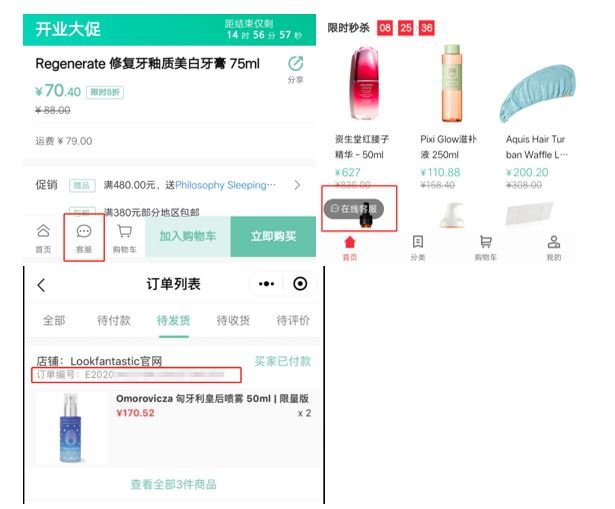Image resolution: width=615 pixels, height=509 pixels.
Task: Open the three-dot mini program menu
Action: click(266, 284)
